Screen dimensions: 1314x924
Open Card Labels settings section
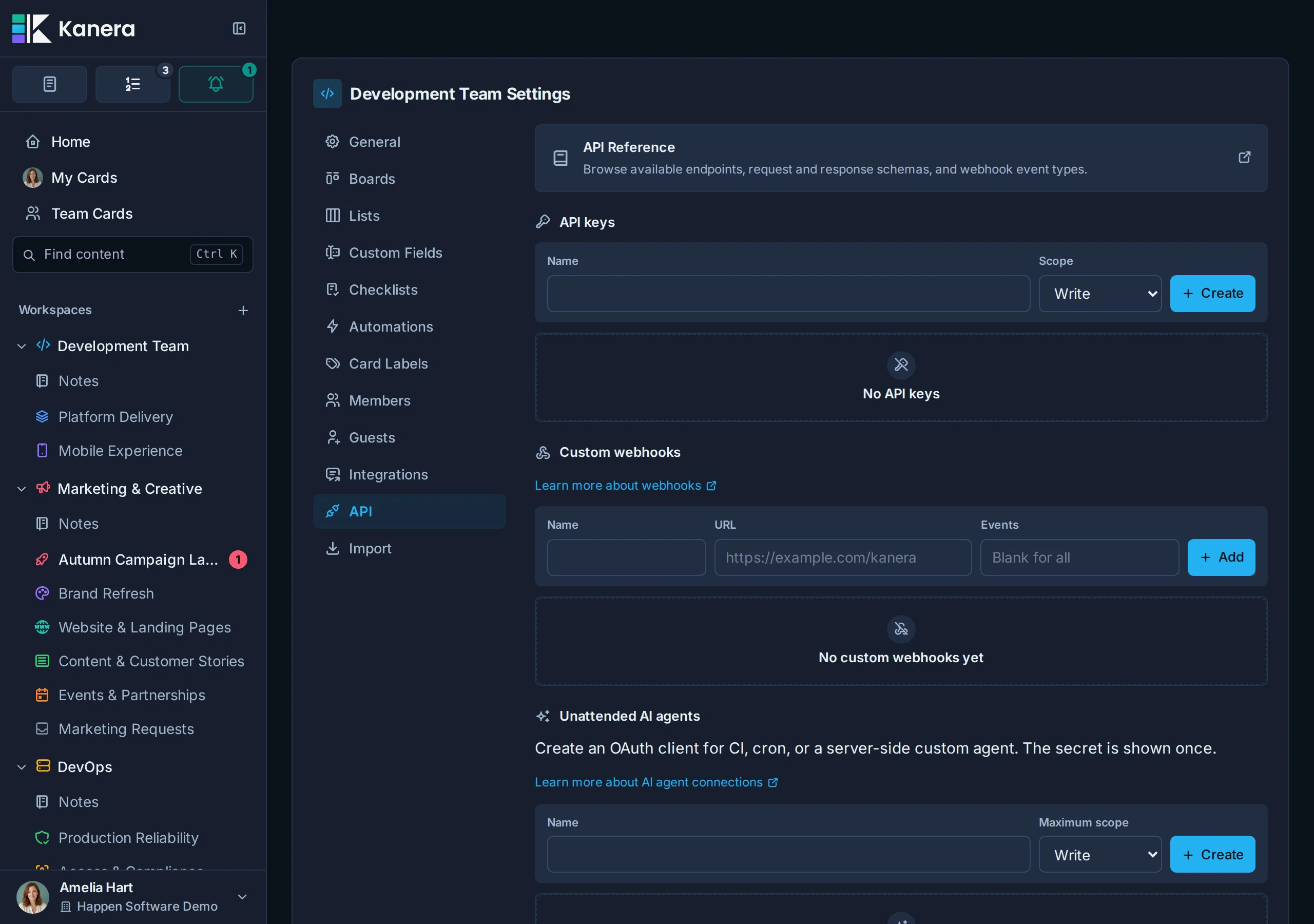pos(409,363)
